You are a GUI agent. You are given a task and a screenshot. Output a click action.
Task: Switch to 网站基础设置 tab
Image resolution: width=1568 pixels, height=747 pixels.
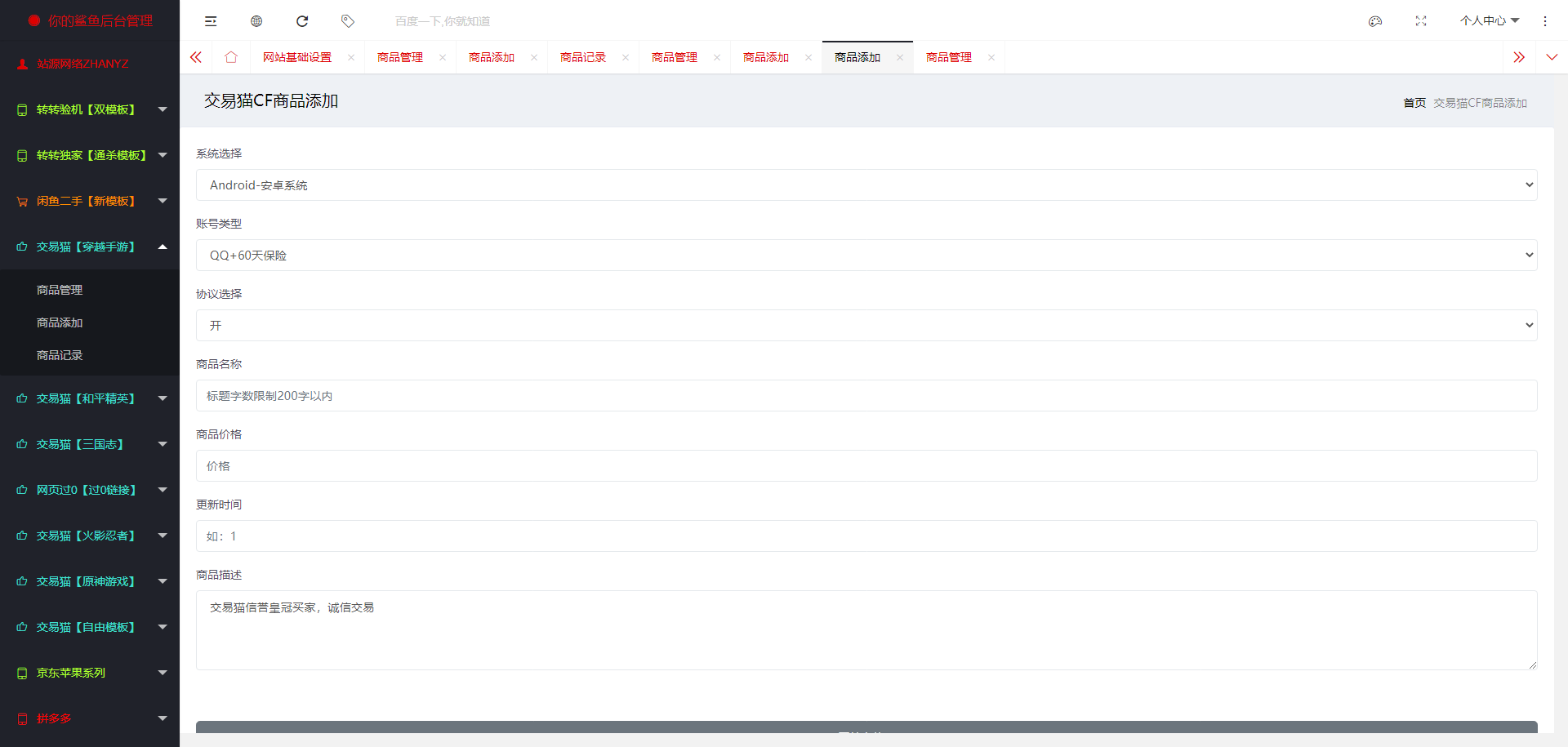(x=297, y=57)
